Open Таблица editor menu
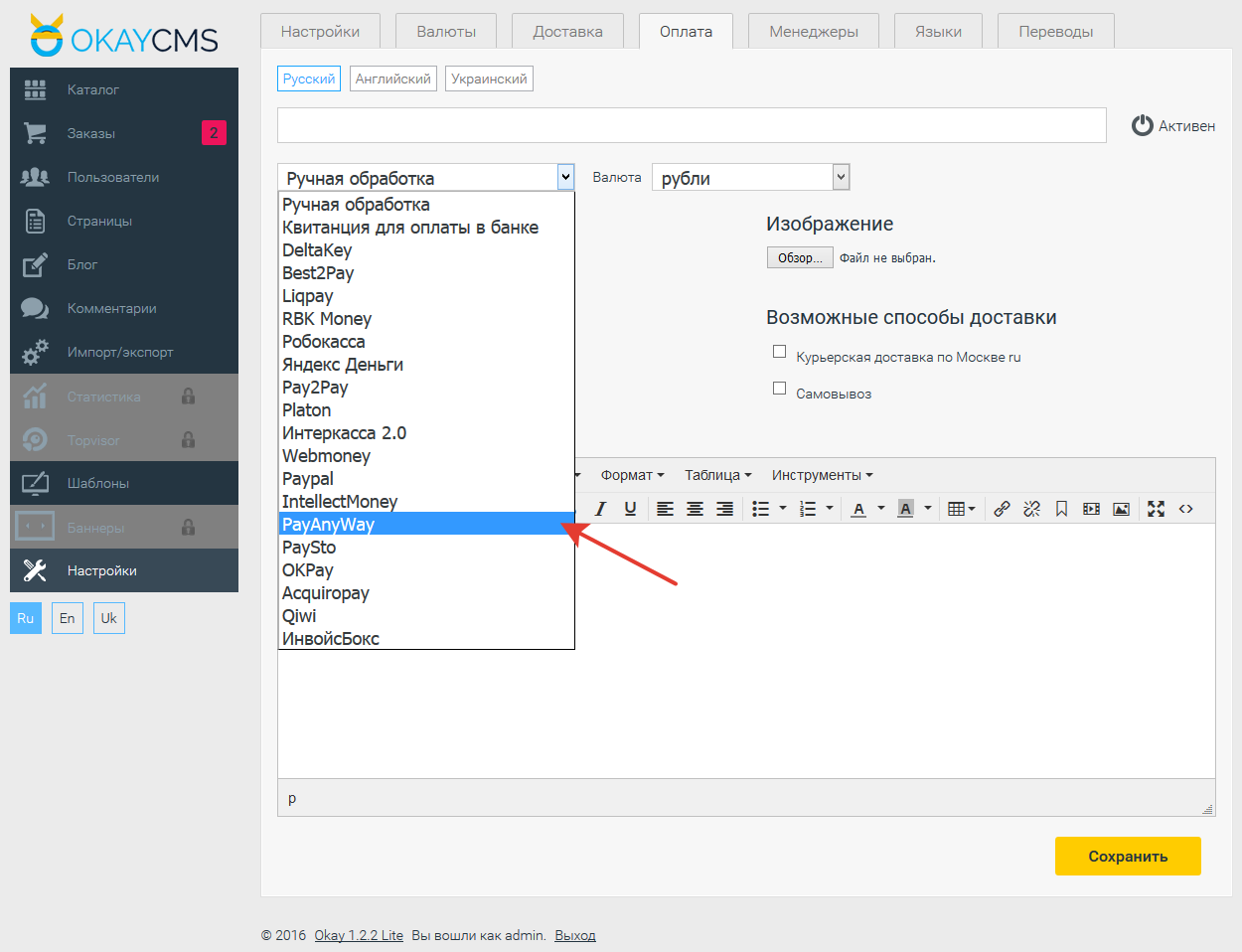The width and height of the screenshot is (1242, 952). 718,475
